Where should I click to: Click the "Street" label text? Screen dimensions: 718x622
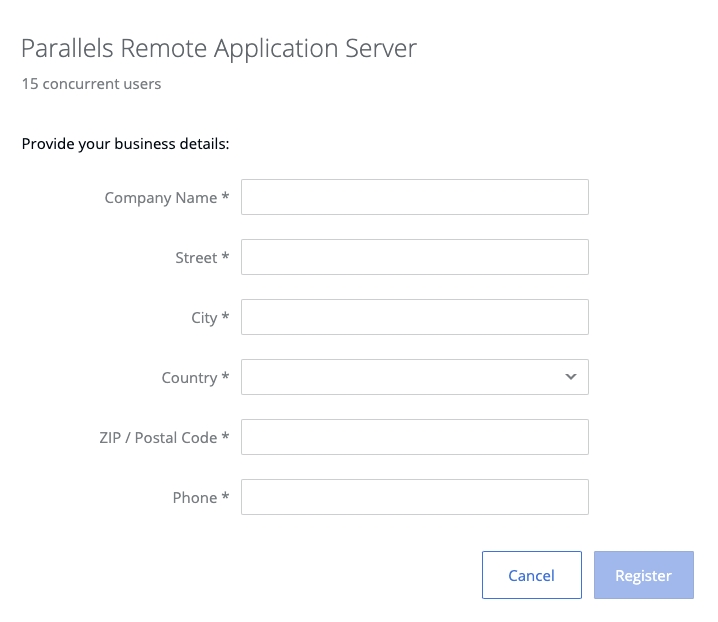coord(196,258)
